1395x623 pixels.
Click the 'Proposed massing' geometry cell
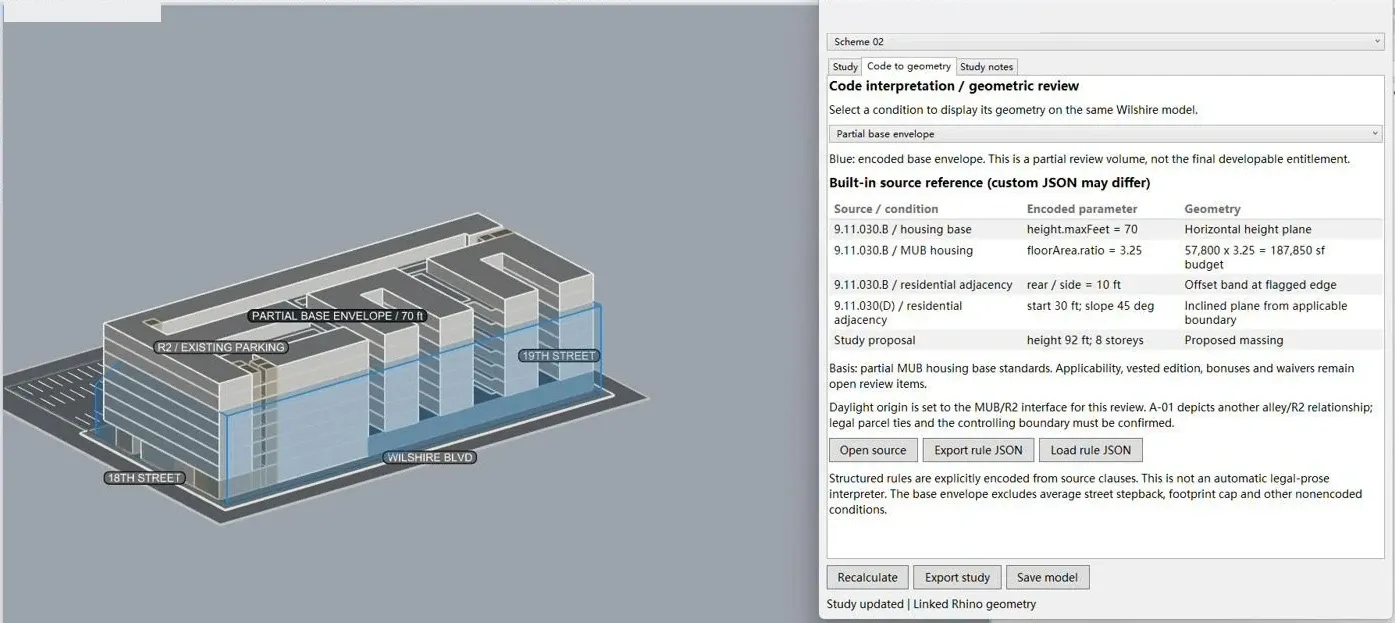tap(1234, 340)
